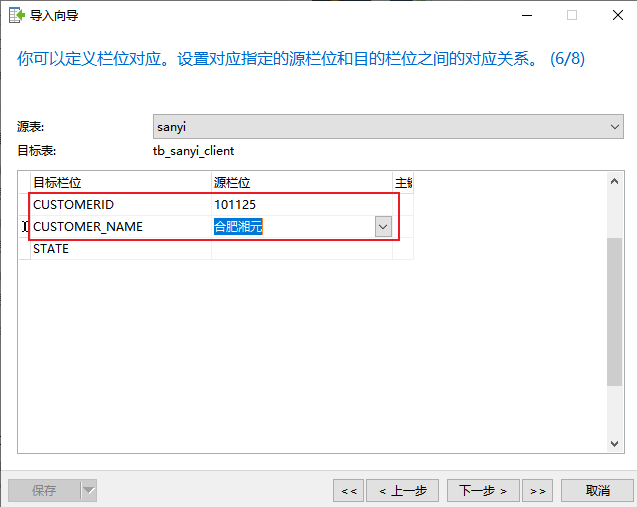Viewport: 637px width, 507px height.
Task: Minimize the import wizard window
Action: (527, 15)
